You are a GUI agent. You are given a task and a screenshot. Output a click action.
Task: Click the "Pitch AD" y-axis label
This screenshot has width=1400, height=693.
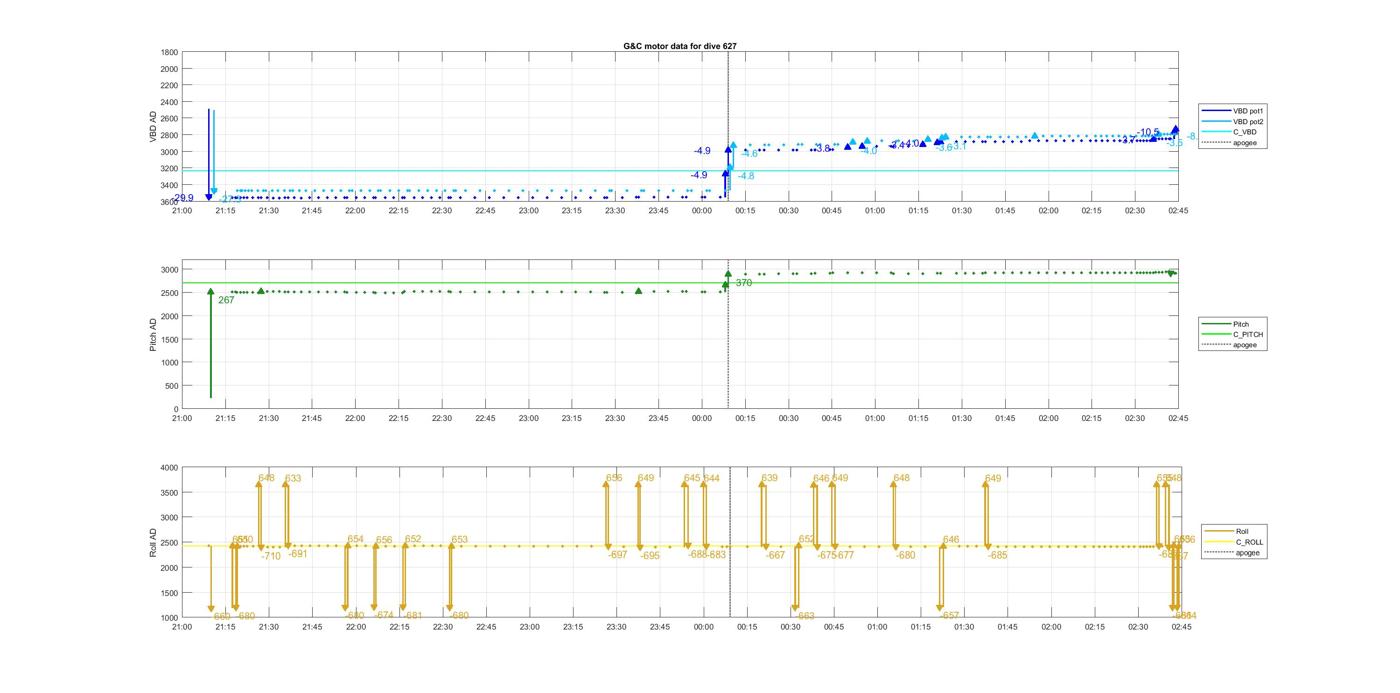tap(154, 335)
